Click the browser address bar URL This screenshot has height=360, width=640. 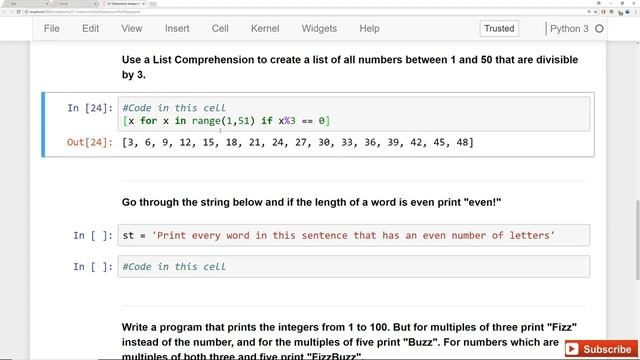[x=85, y=12]
